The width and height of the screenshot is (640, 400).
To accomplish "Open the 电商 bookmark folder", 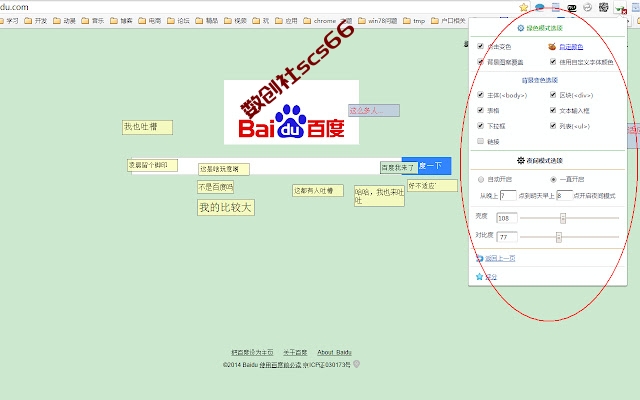I will [x=149, y=21].
